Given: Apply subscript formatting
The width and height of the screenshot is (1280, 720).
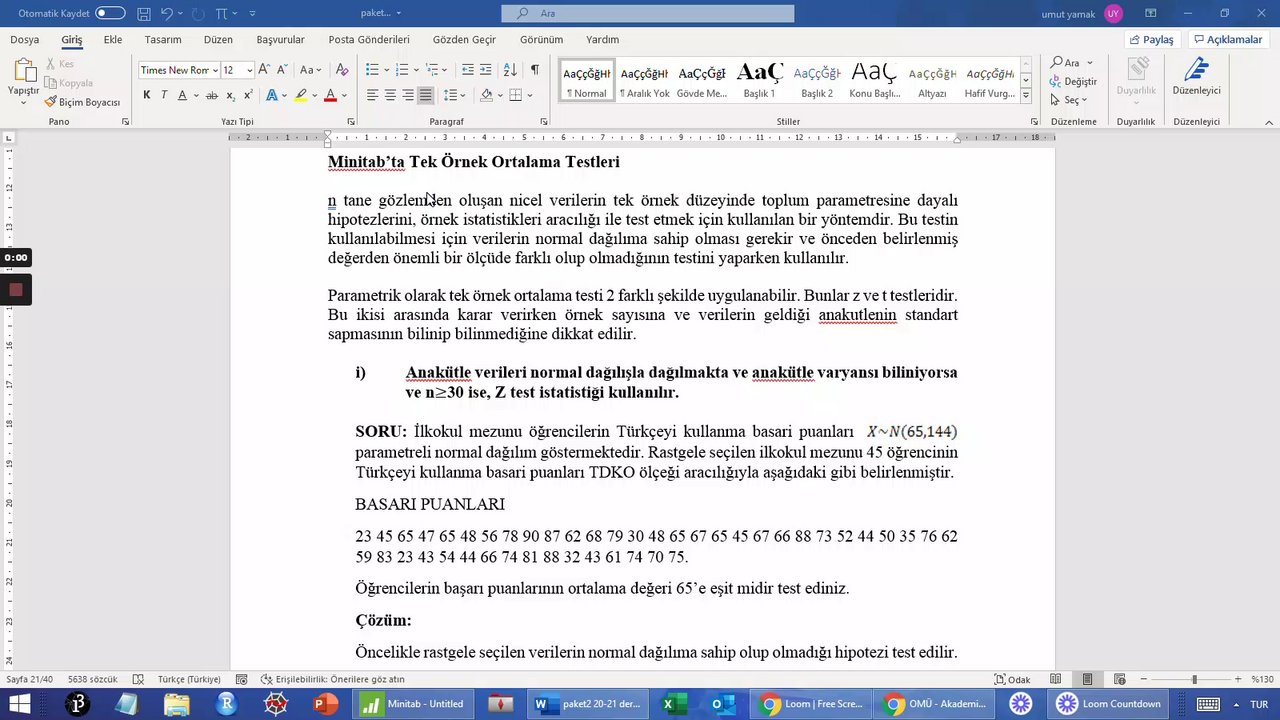Looking at the screenshot, I should click(230, 95).
